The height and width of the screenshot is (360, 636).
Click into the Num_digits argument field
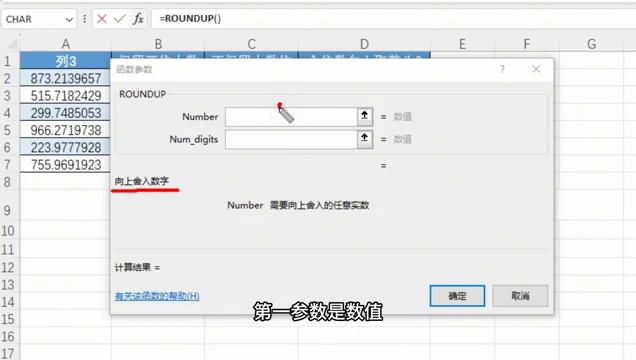291,139
